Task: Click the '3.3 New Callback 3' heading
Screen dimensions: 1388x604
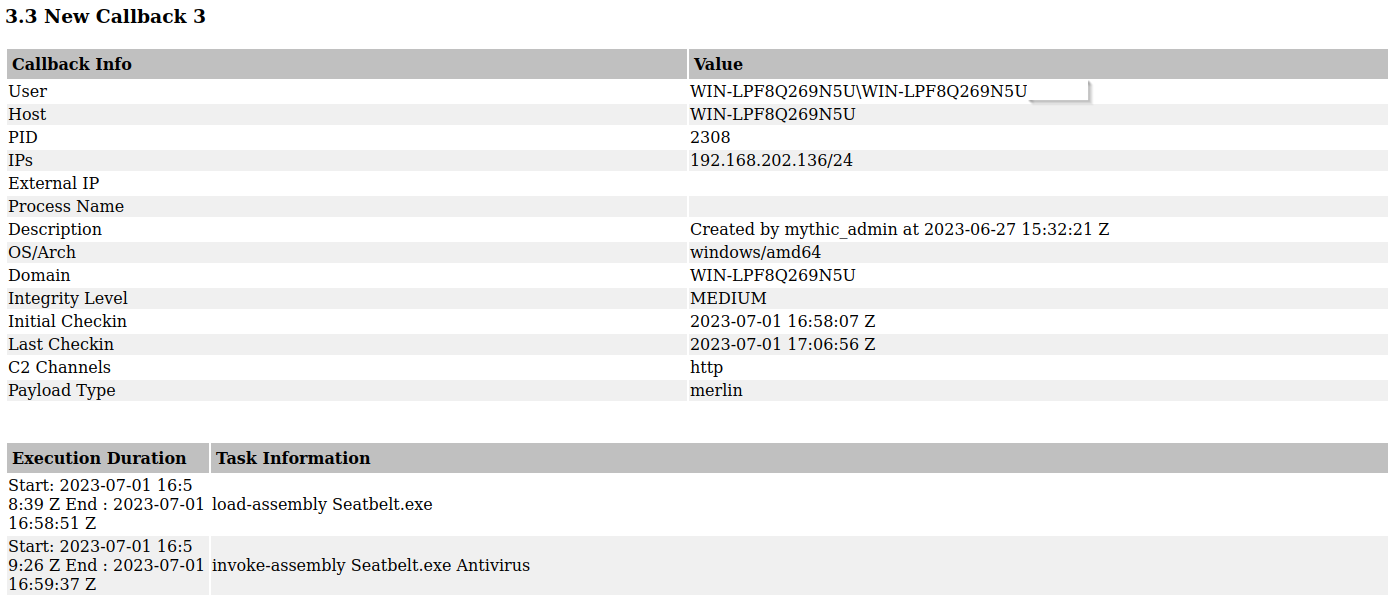Action: (105, 16)
